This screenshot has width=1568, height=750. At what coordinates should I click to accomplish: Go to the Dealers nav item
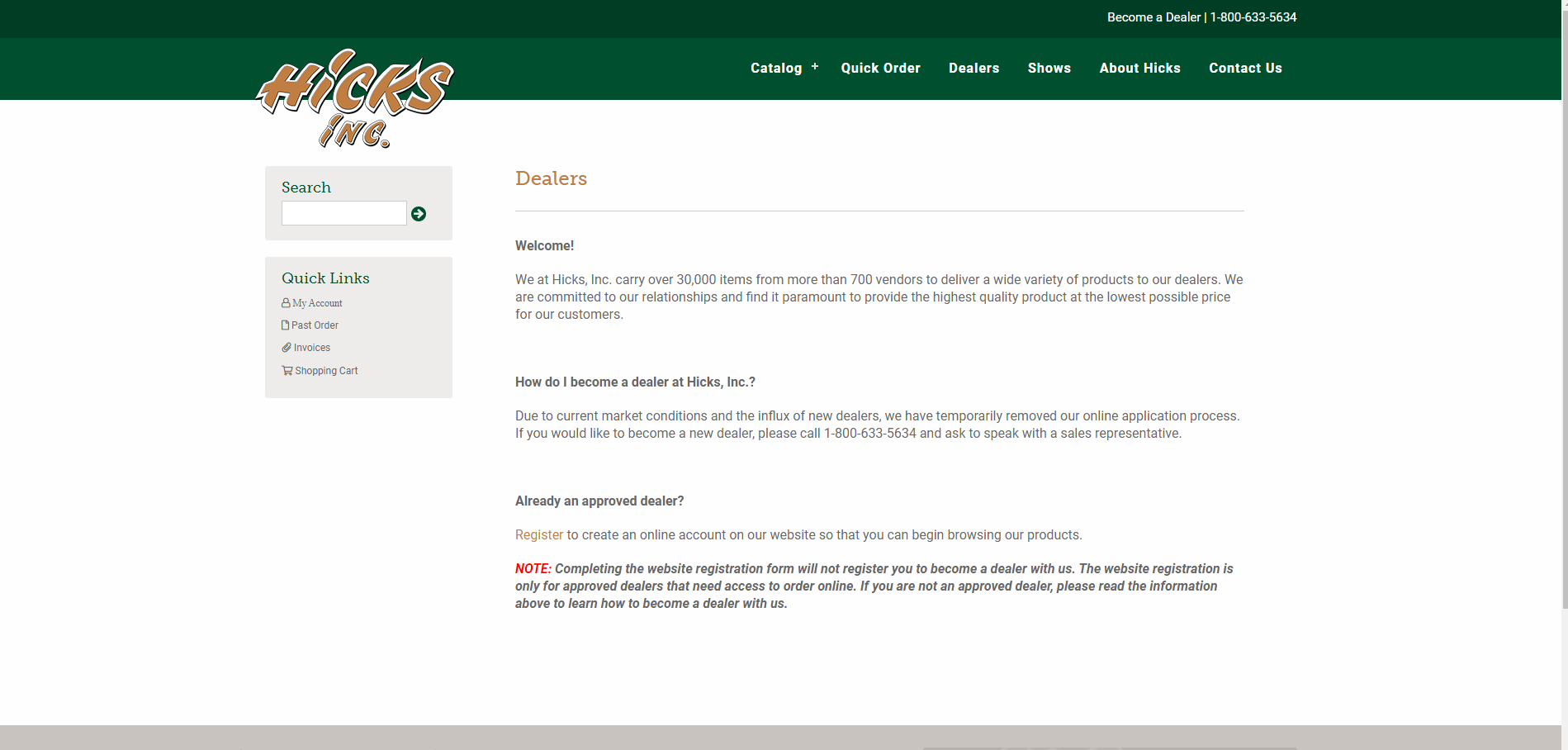coord(973,68)
